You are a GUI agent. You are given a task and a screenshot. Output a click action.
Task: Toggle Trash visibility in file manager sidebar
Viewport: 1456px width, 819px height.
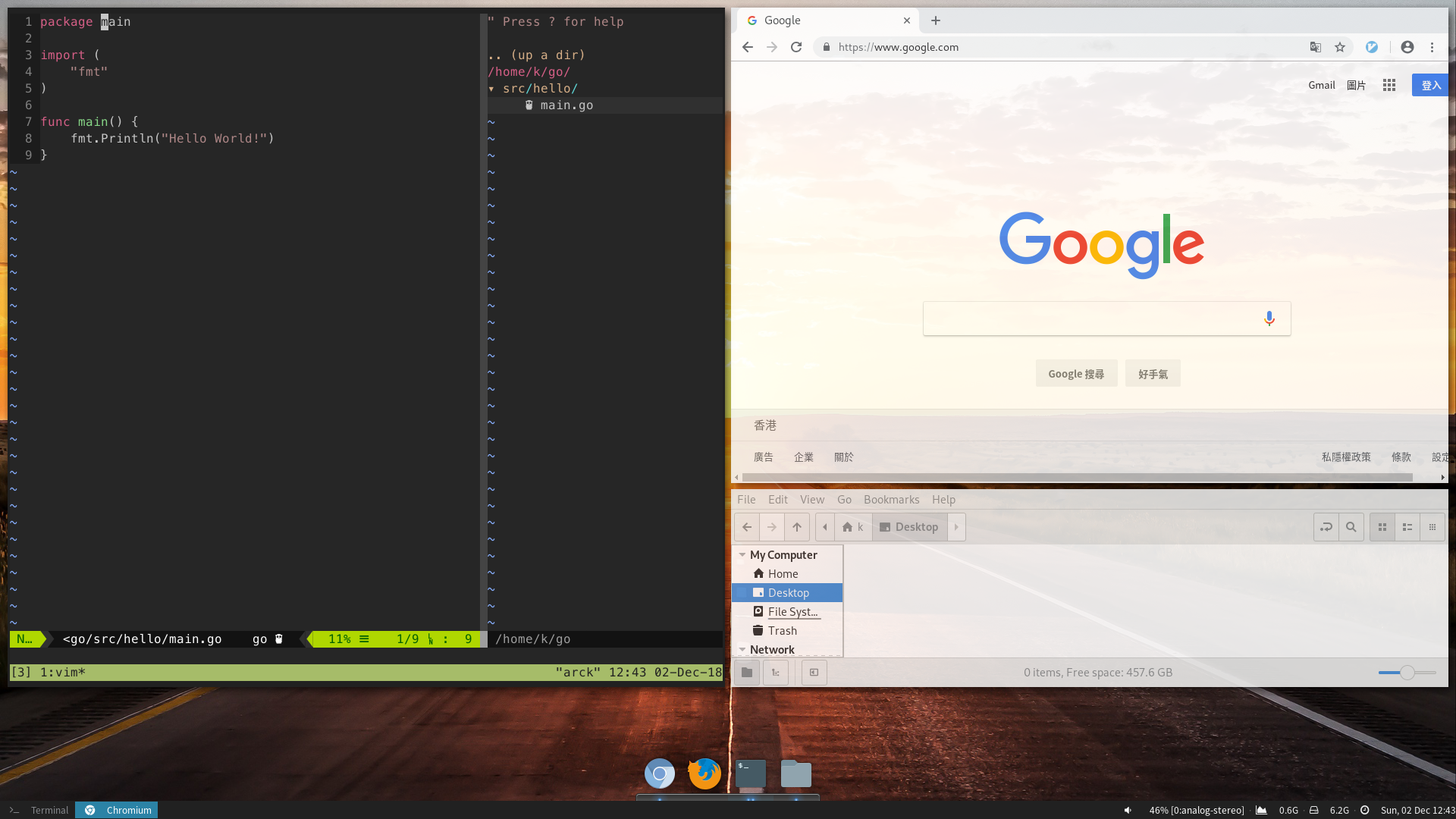(x=781, y=630)
